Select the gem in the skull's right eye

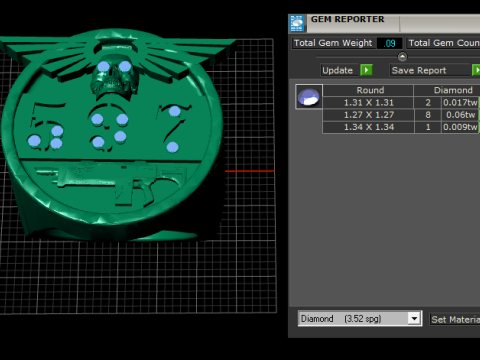pyautogui.click(x=125, y=66)
